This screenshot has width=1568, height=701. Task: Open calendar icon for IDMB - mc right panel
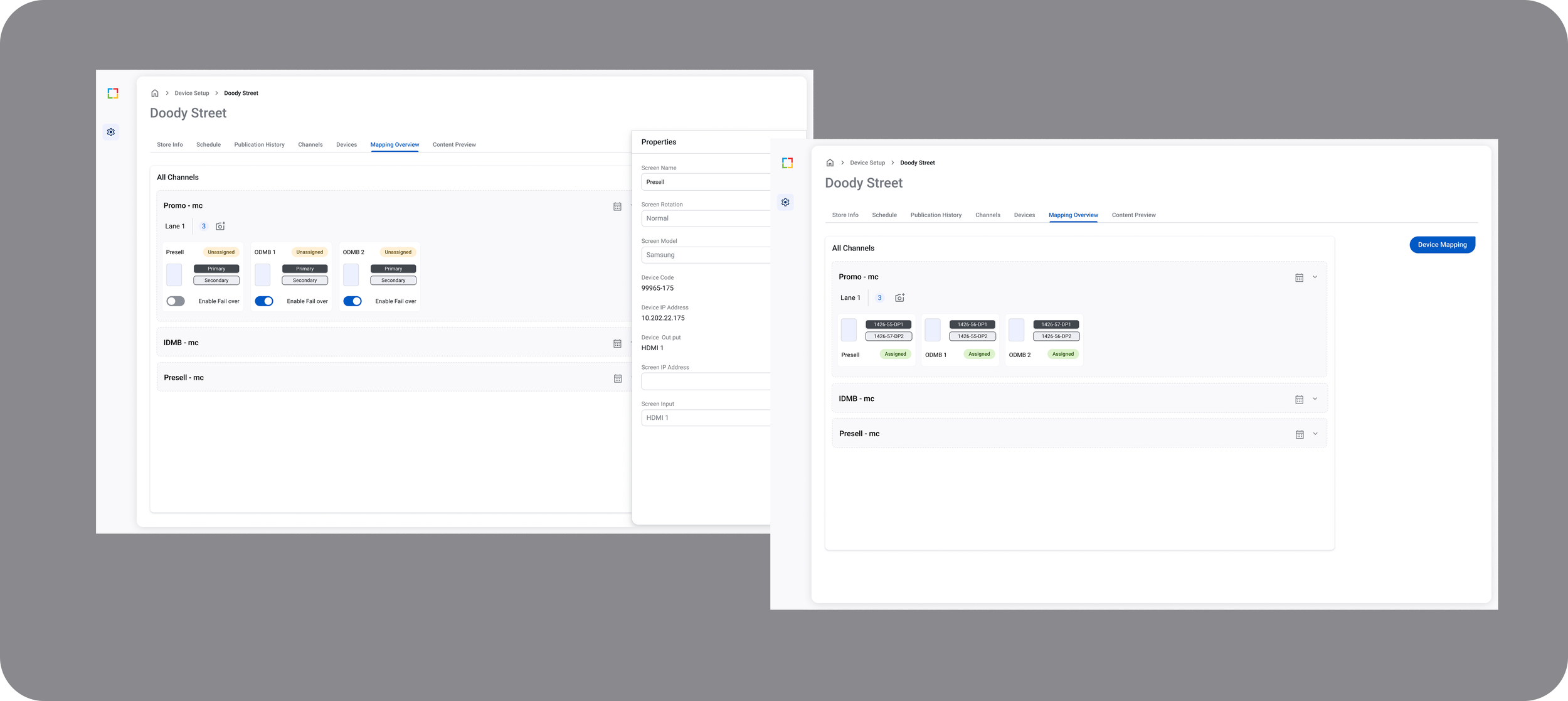1299,399
